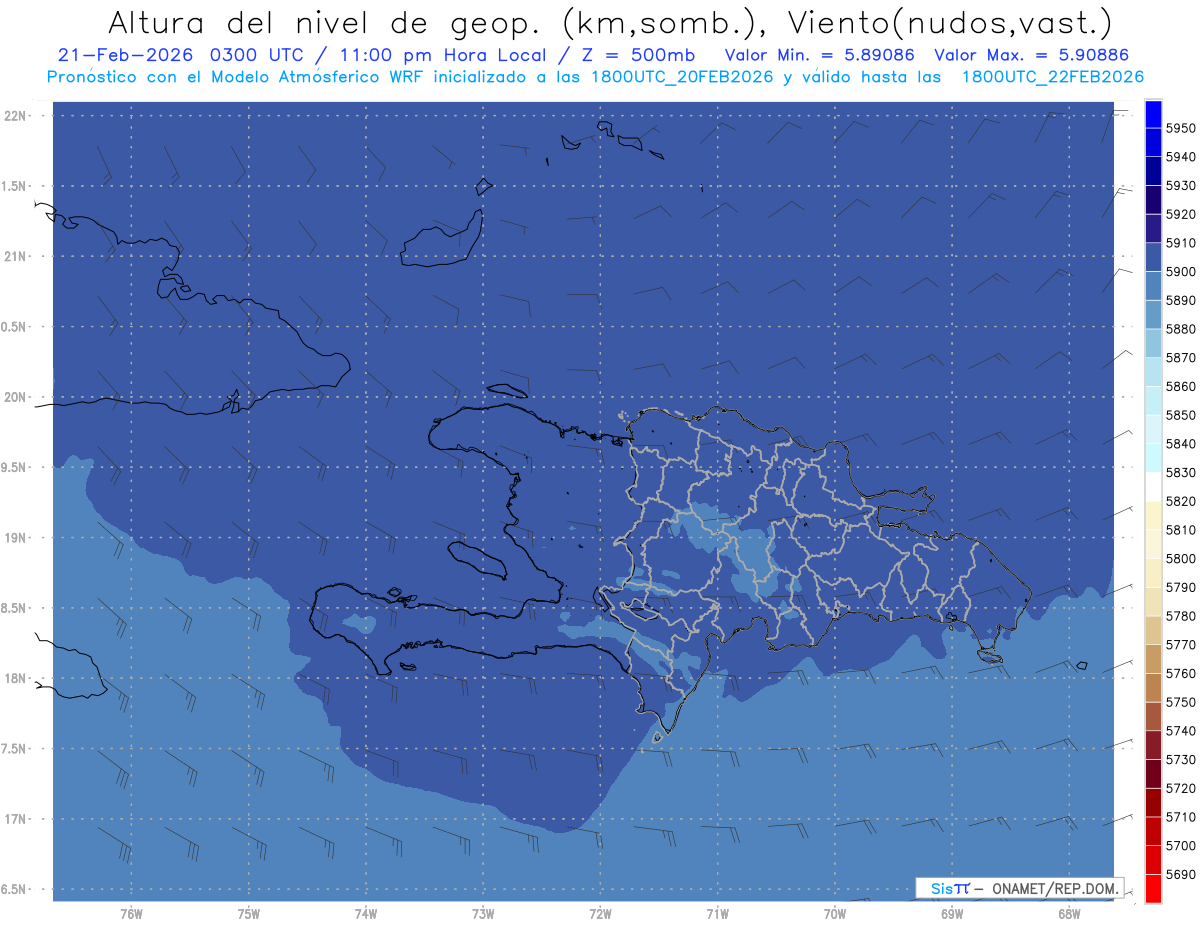Click the 20N latitude axis label
The height and width of the screenshot is (927, 1200).
coord(17,397)
